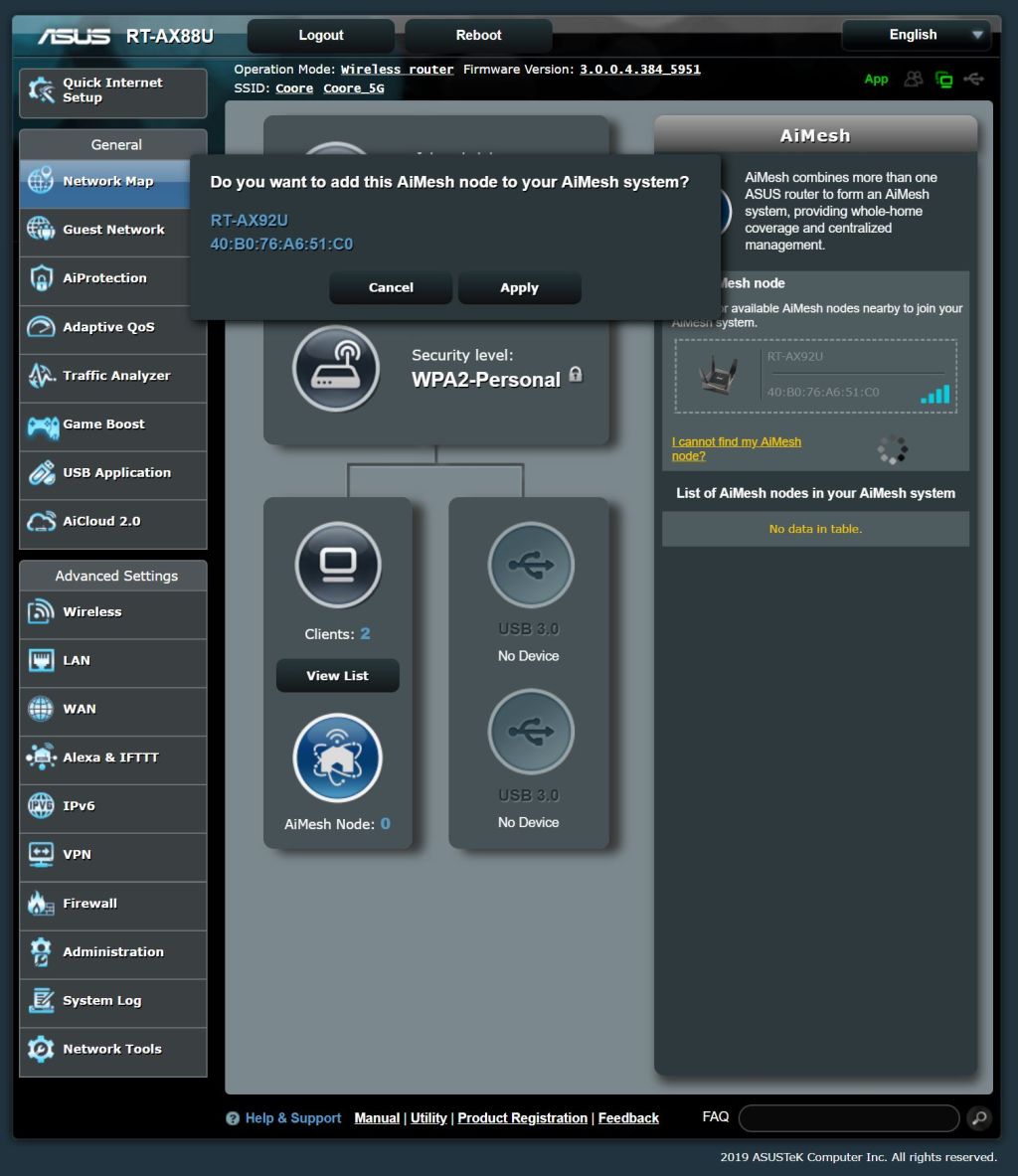Click Apply to add the AiMesh node
Screen dimensions: 1018x1176
tap(519, 288)
